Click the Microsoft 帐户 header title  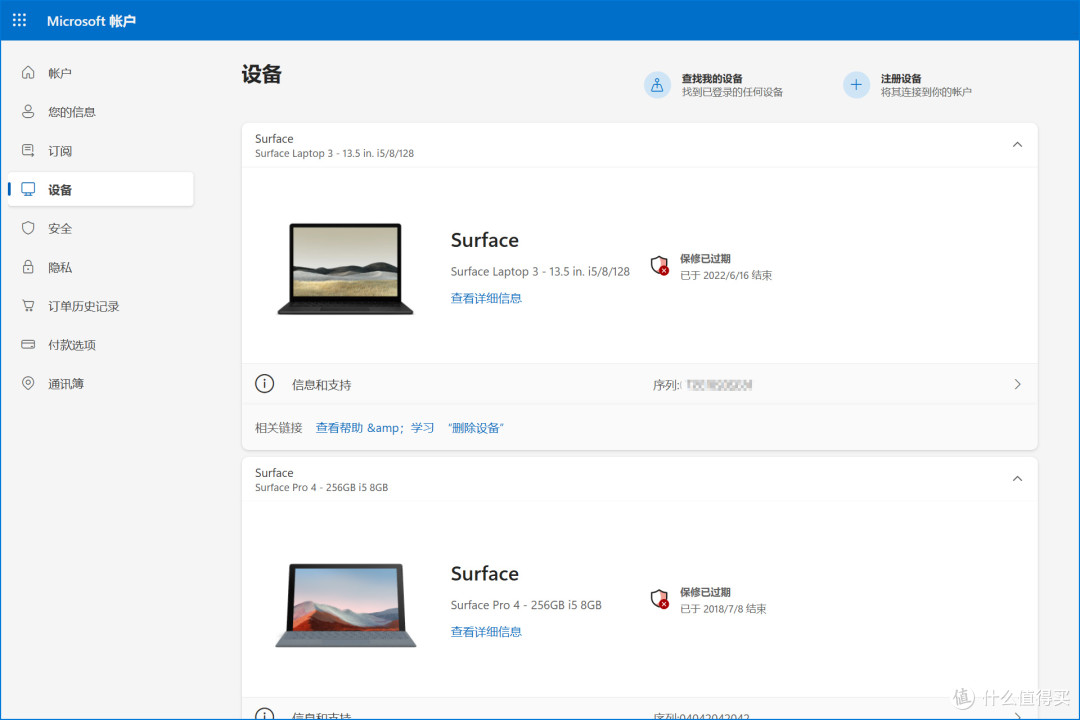coord(91,21)
